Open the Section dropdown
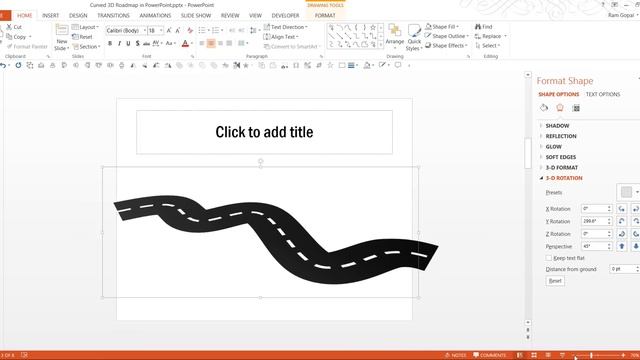The width and height of the screenshot is (640, 360). pos(86,47)
